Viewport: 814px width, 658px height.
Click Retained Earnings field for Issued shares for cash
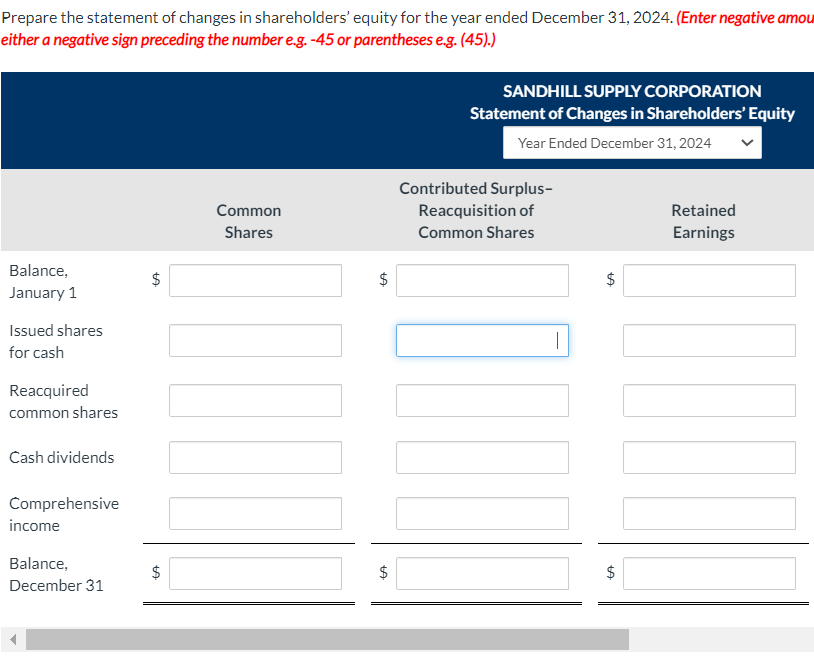(709, 341)
